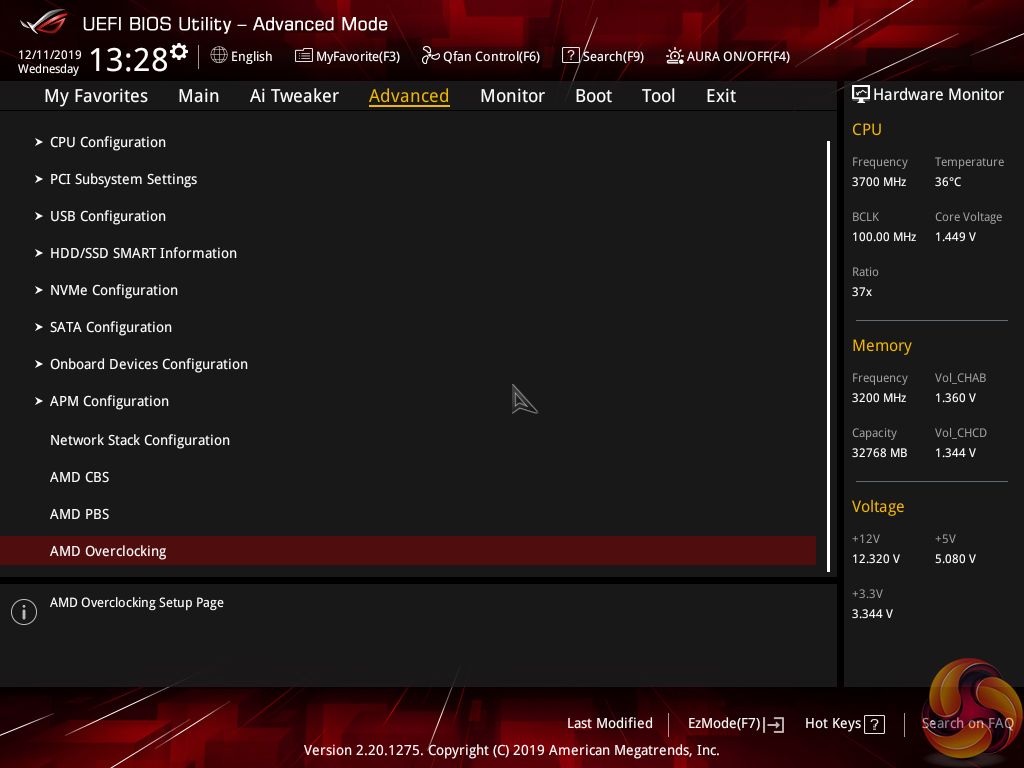Viewport: 1024px width, 768px height.
Task: Click the settings gear beside the clock
Action: tap(179, 51)
